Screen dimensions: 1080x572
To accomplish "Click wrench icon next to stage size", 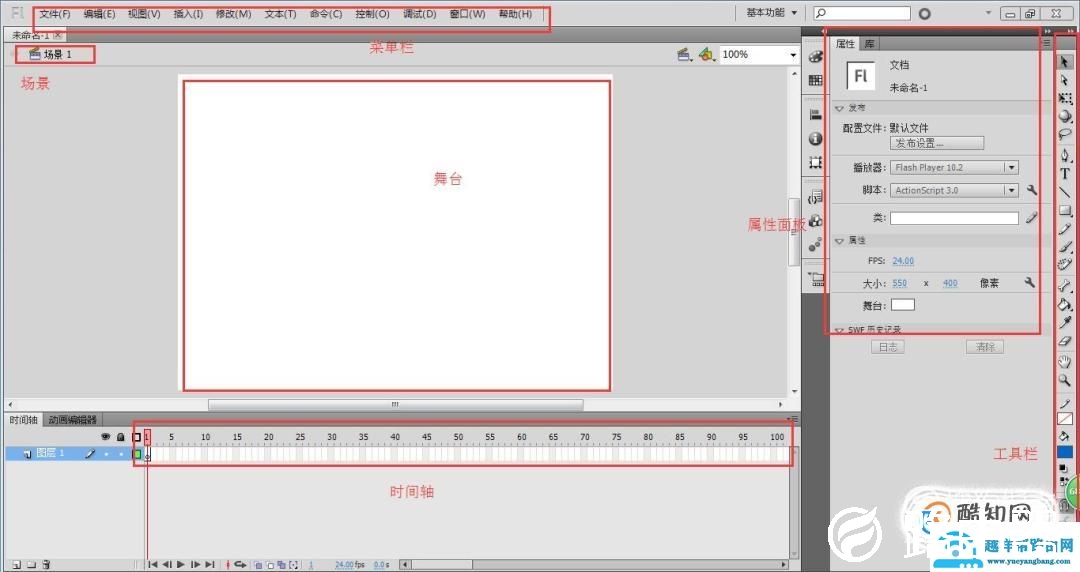I will [1030, 283].
